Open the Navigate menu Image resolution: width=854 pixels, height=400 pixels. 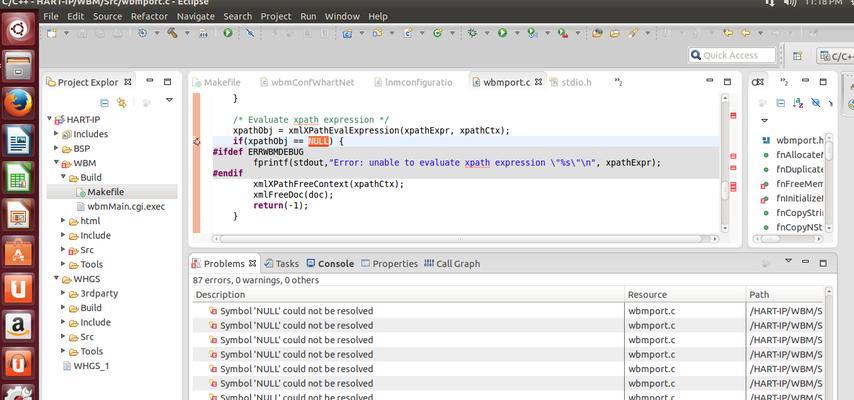(196, 16)
